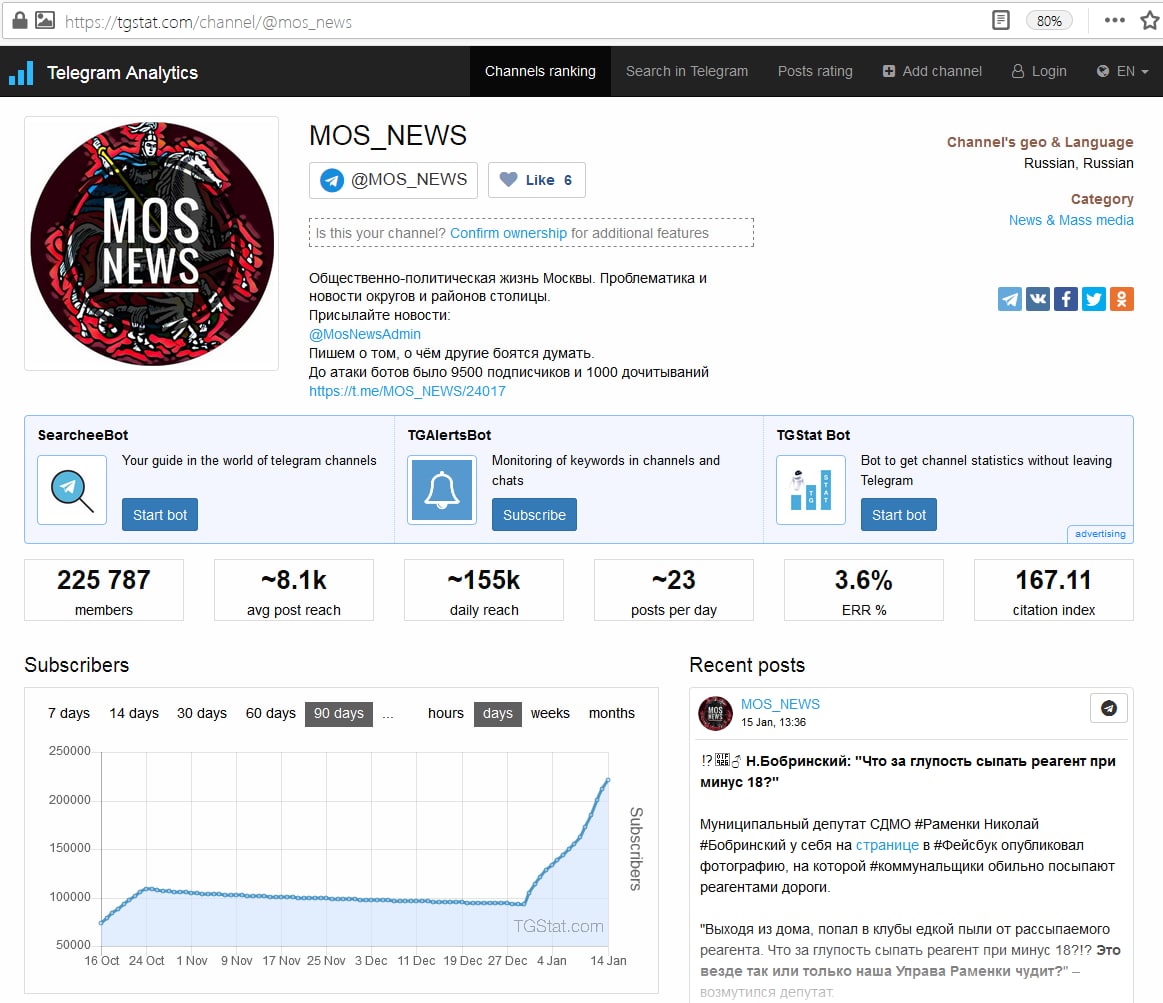Select the 7 days chart period
1163x1003 pixels.
[x=69, y=714]
